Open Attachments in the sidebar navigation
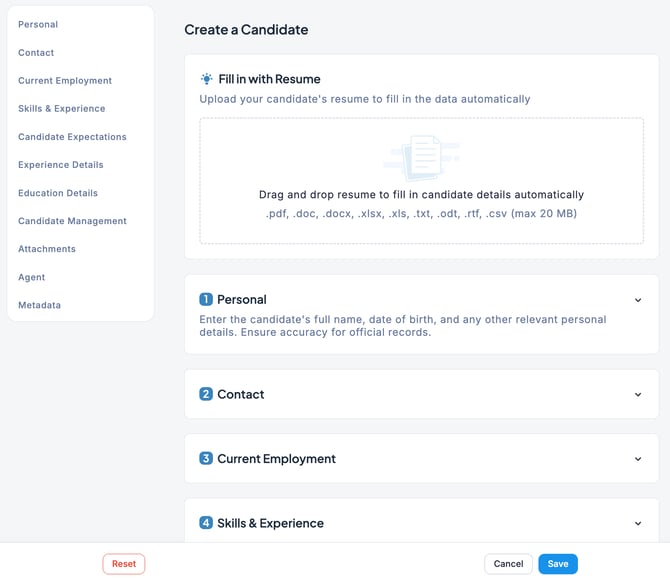670x578 pixels. pyautogui.click(x=47, y=249)
